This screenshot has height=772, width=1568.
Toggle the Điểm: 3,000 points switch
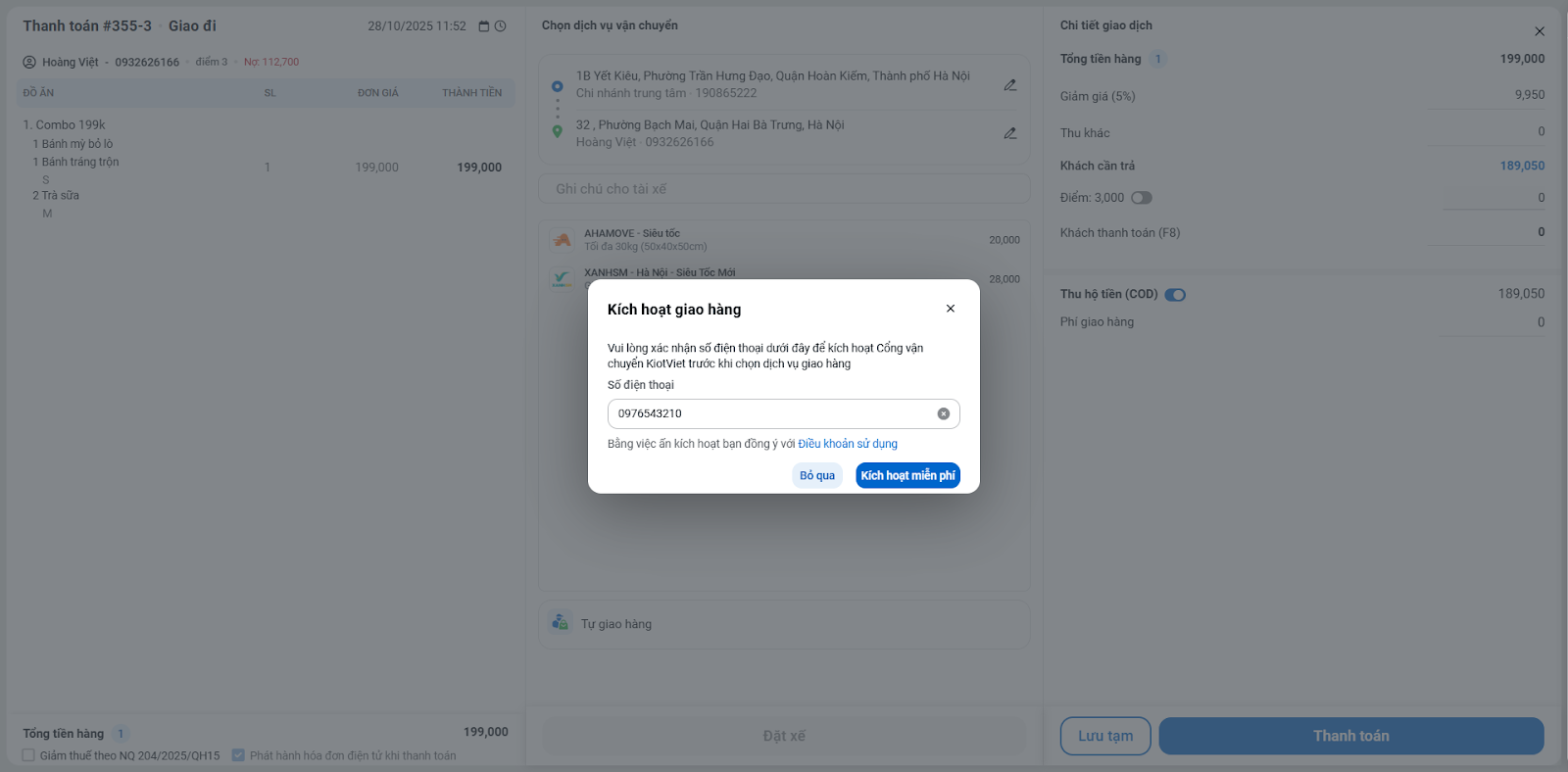(1142, 198)
